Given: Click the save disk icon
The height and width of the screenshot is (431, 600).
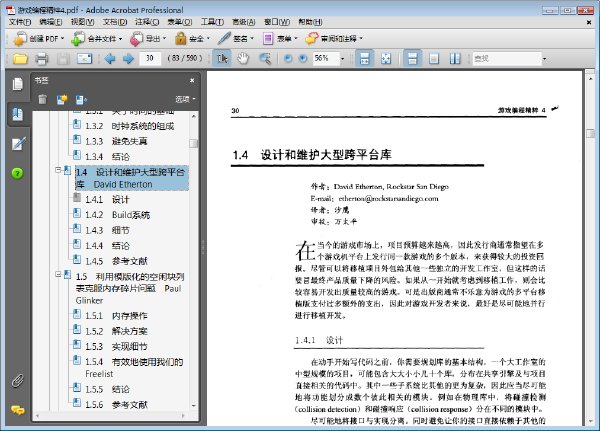Looking at the screenshot, I should (63, 59).
